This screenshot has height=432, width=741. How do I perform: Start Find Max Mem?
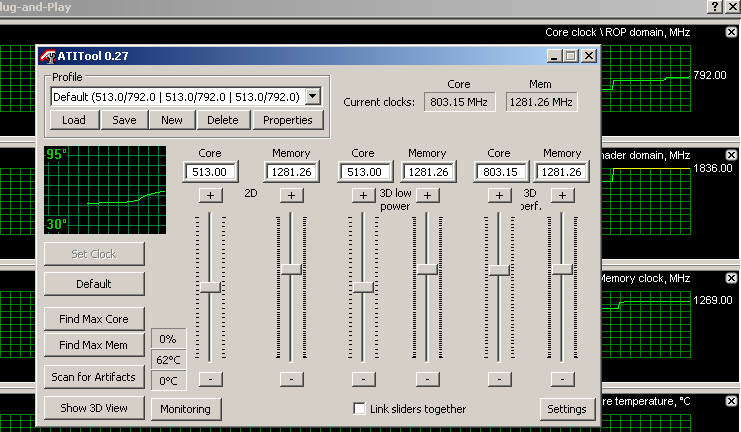[x=94, y=345]
